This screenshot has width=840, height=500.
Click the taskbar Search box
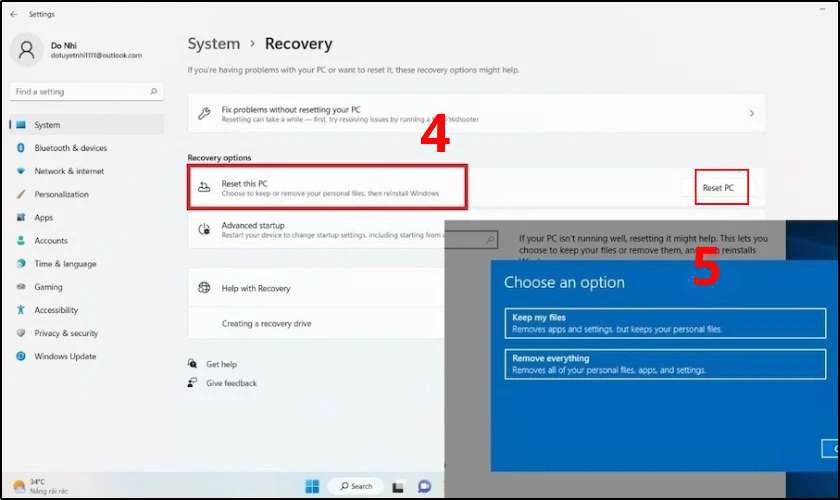coord(356,486)
